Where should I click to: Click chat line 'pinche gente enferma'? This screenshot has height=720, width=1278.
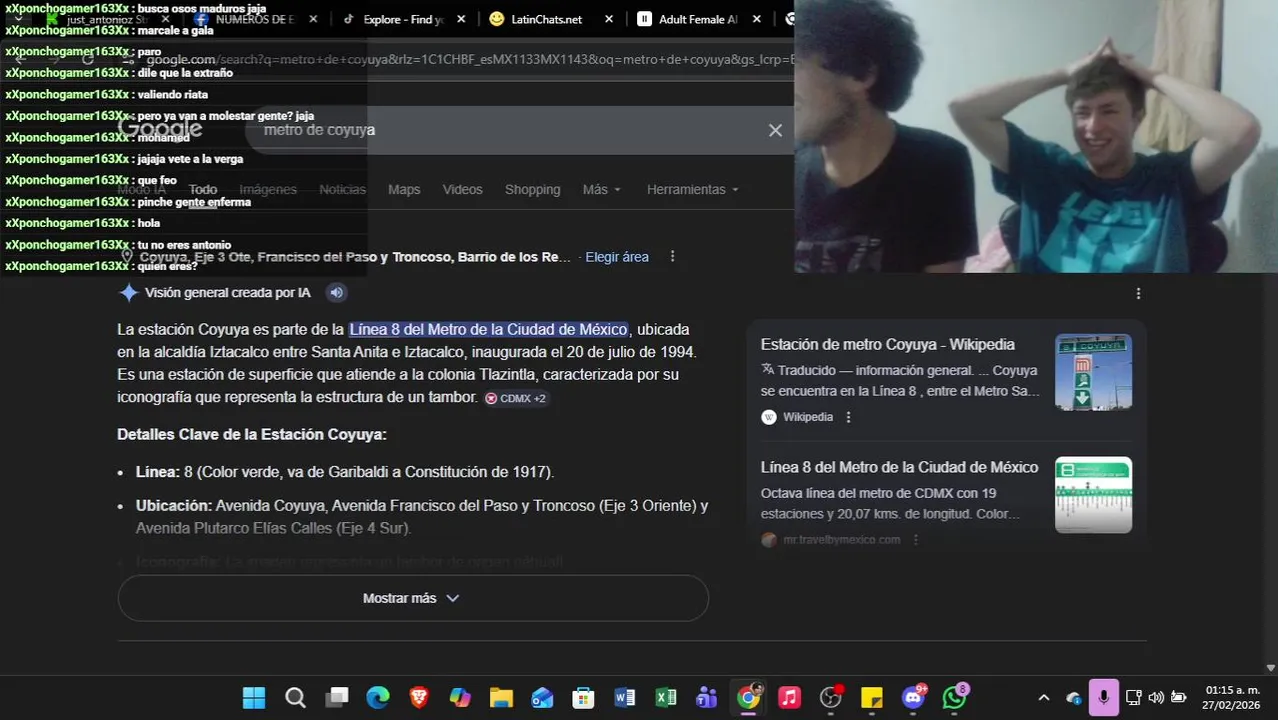(194, 202)
